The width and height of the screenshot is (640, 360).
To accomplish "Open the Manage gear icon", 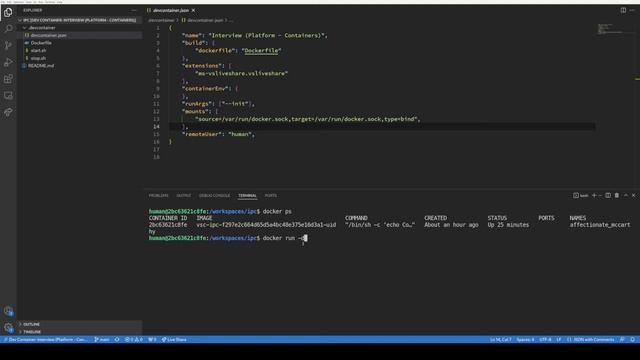I will pyautogui.click(x=8, y=327).
